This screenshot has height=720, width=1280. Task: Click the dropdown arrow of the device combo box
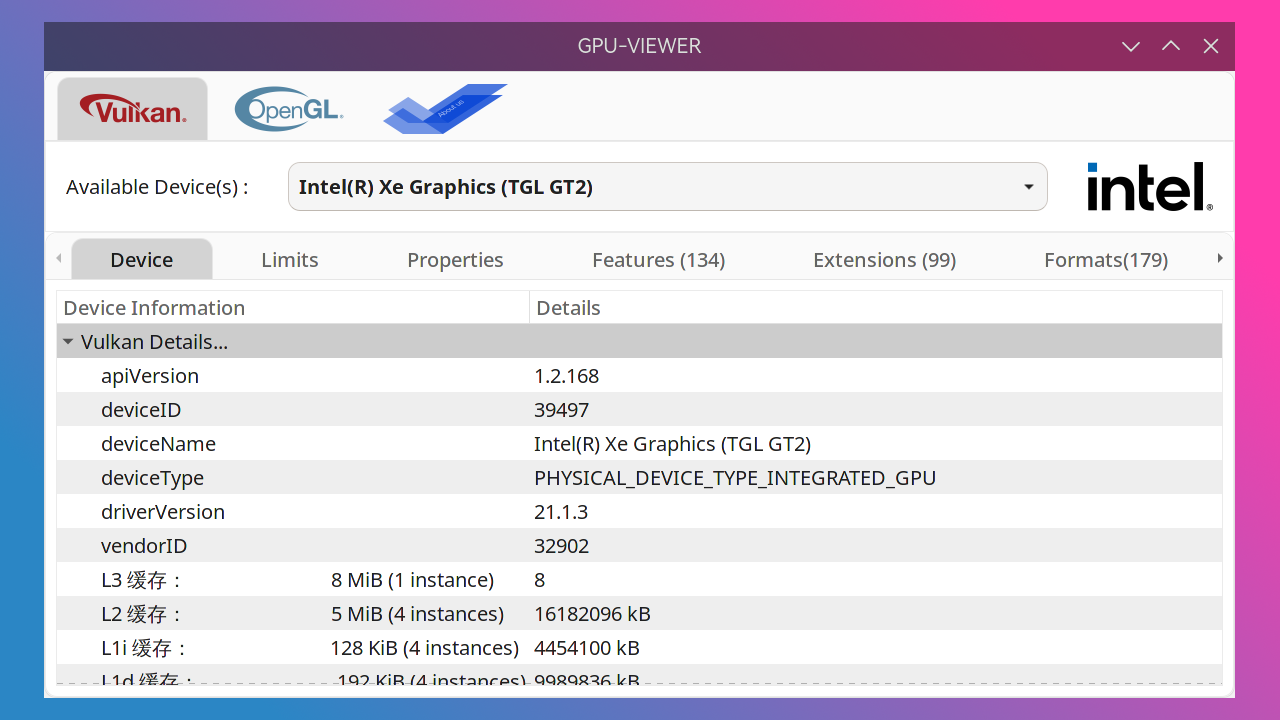pyautogui.click(x=1028, y=186)
